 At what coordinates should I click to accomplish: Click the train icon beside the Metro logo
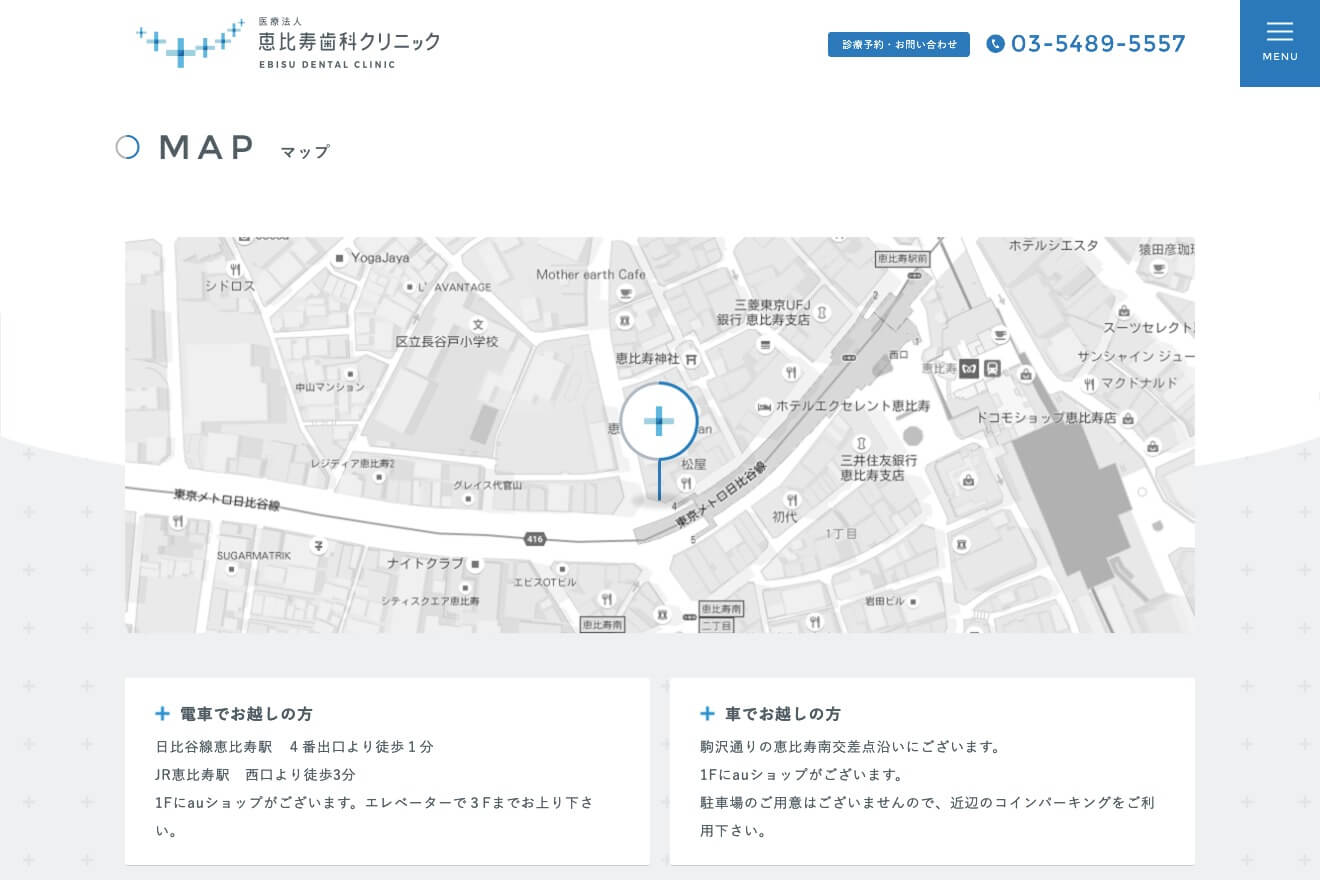[992, 368]
